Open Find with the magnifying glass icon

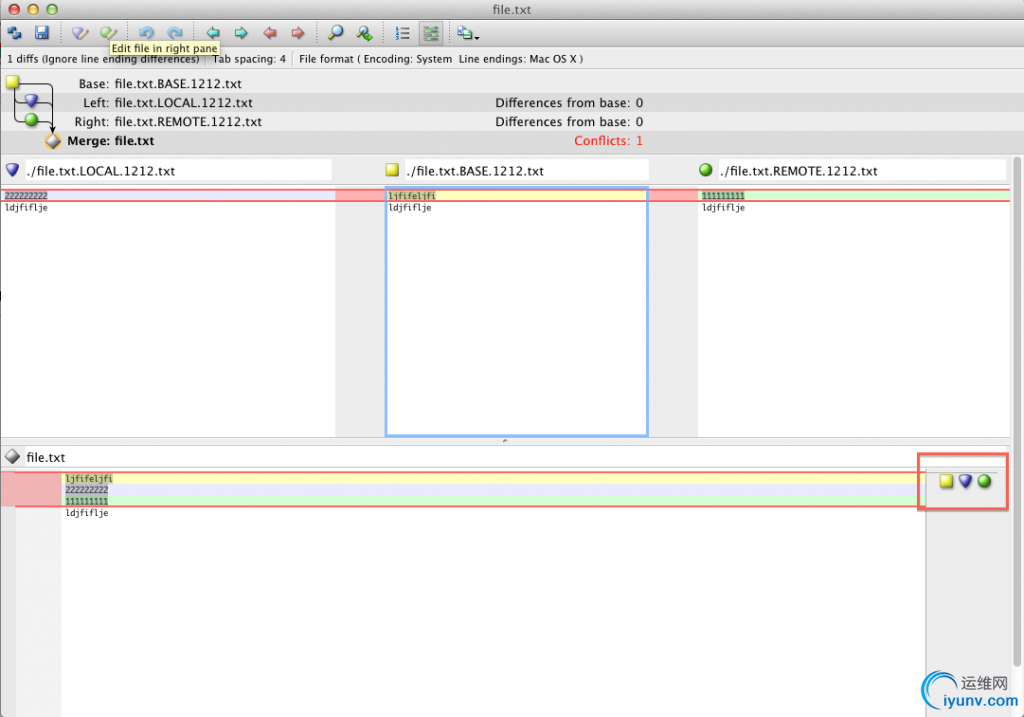336,33
